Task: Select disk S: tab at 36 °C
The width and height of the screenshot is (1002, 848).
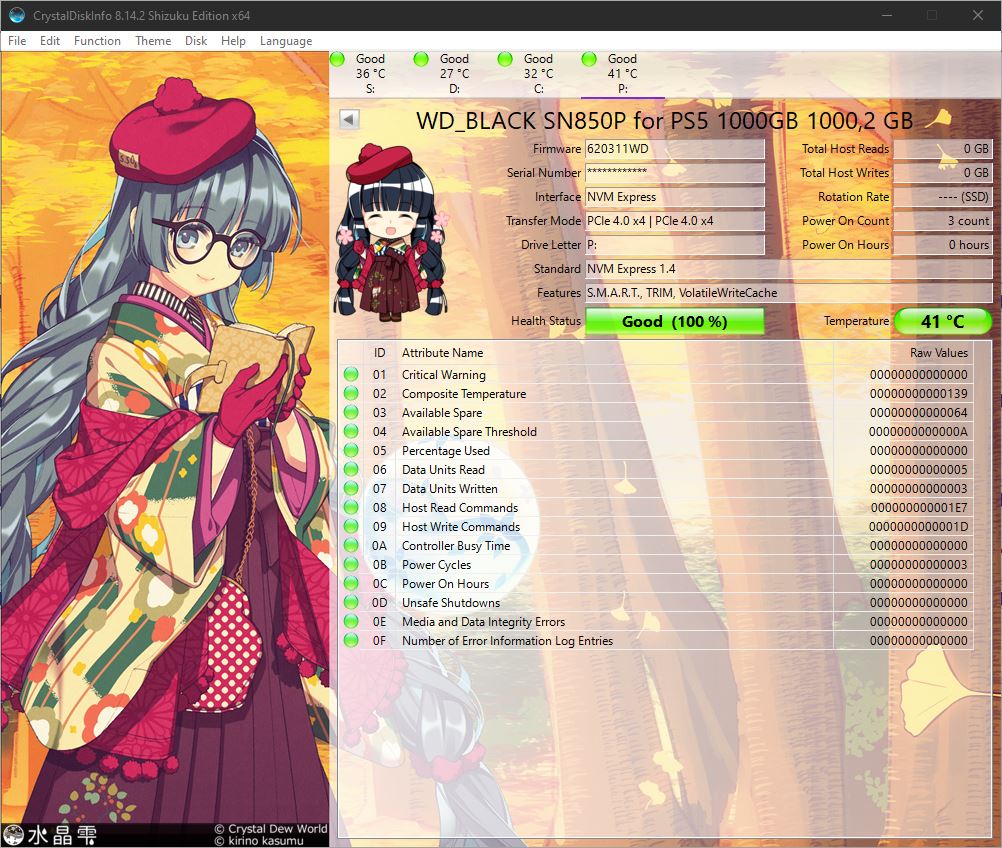Action: pyautogui.click(x=371, y=74)
